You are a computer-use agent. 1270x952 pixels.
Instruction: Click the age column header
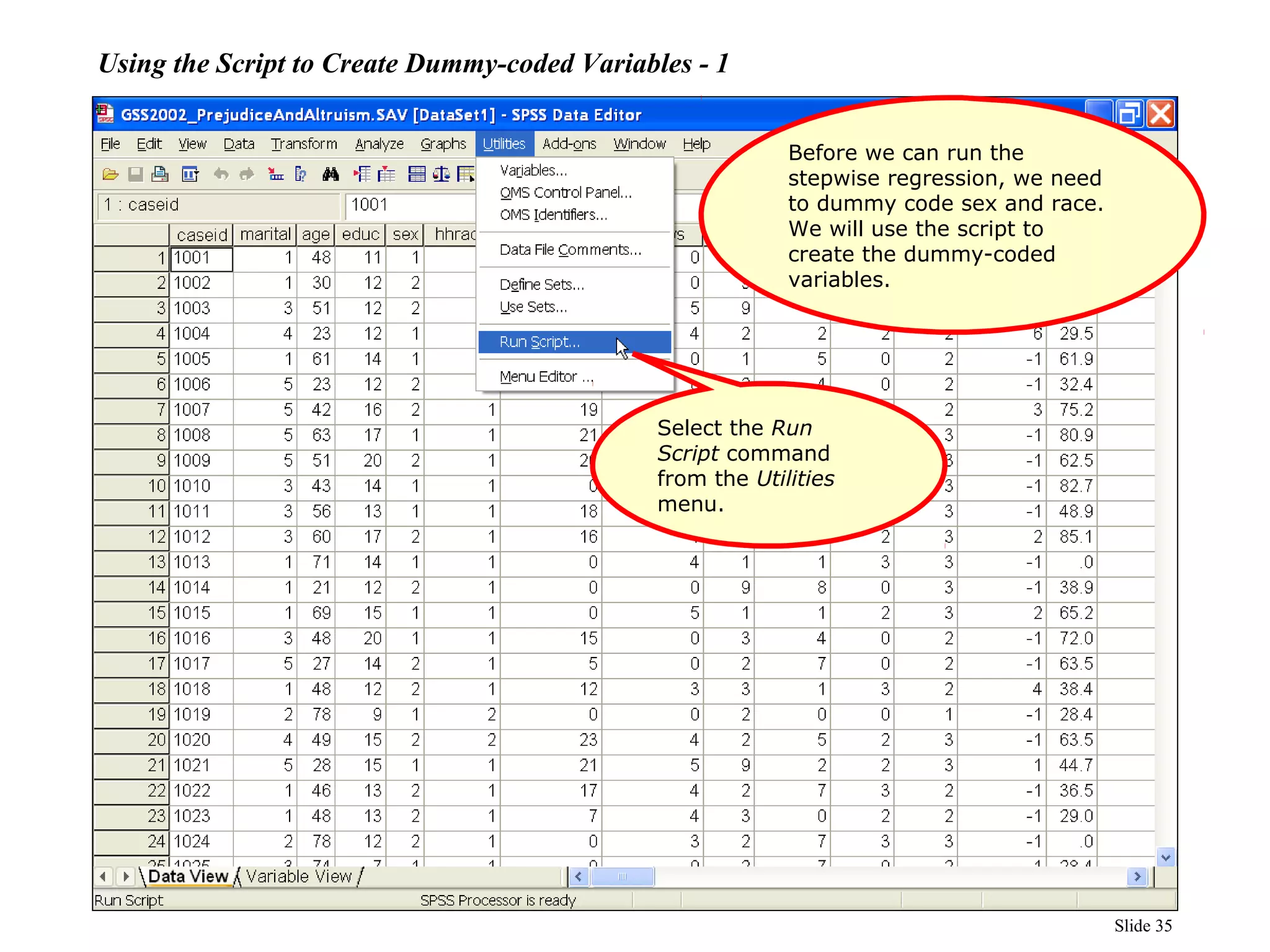coord(316,234)
